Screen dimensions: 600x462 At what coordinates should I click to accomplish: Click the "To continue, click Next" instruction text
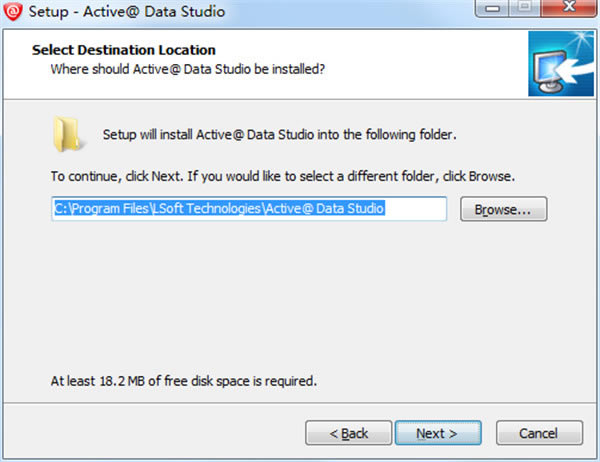(x=283, y=176)
